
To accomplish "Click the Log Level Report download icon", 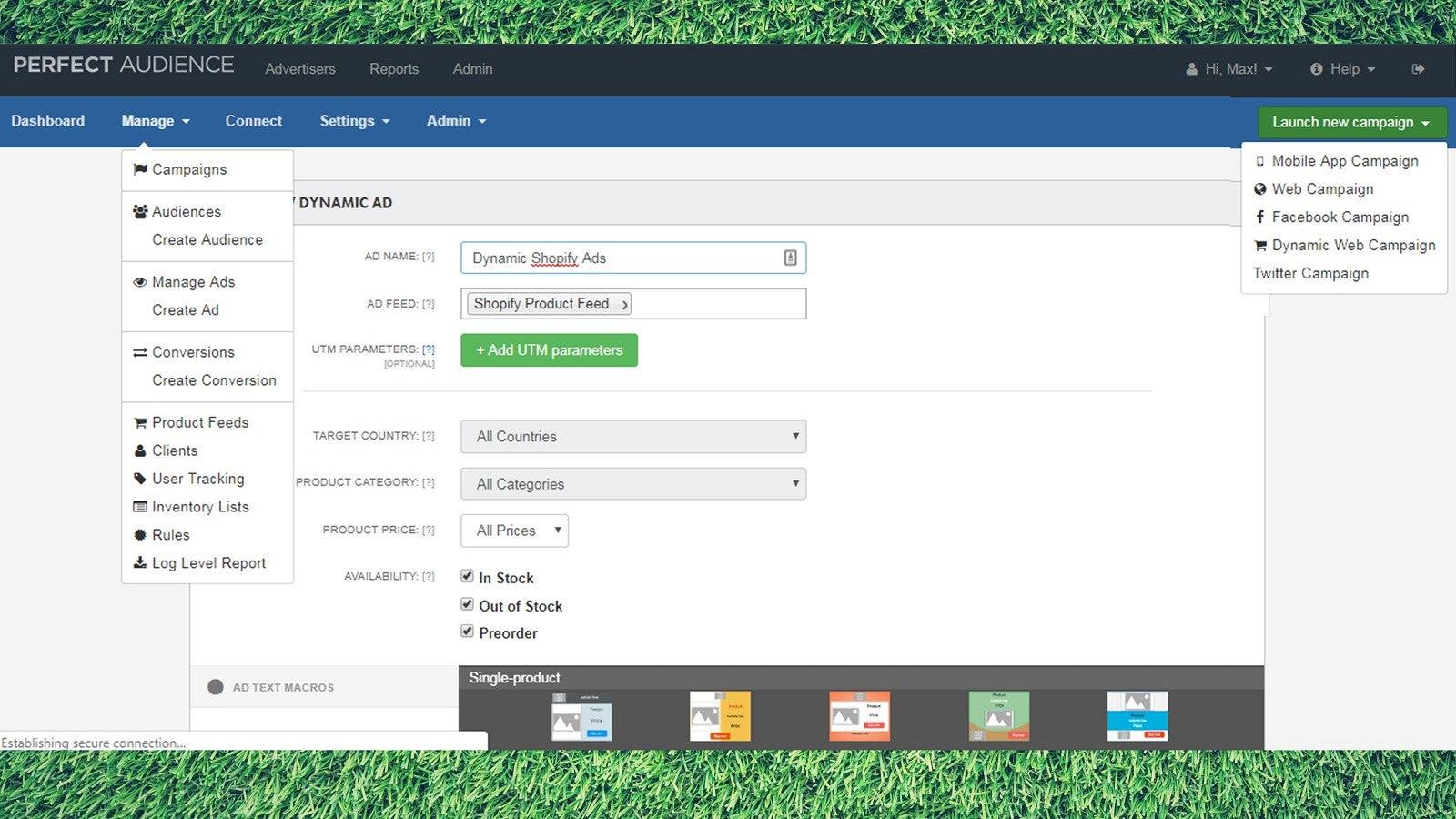I will pos(140,563).
